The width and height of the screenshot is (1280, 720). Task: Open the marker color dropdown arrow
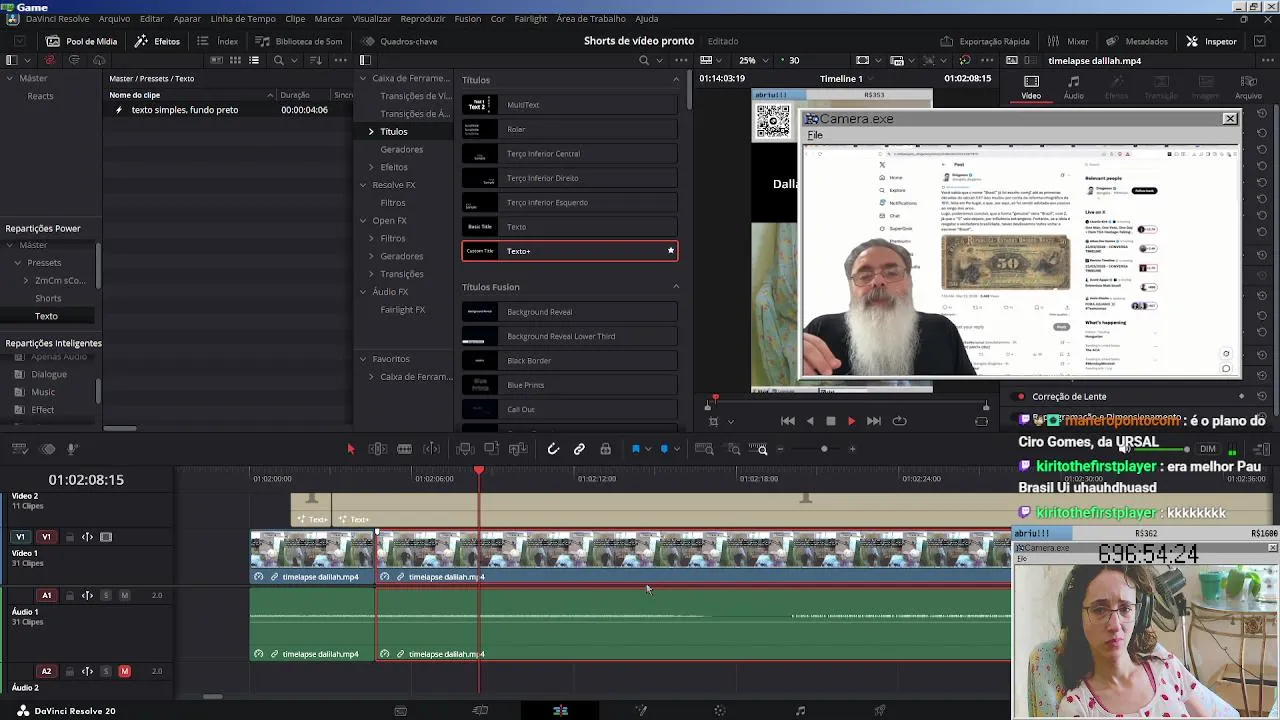coord(676,450)
